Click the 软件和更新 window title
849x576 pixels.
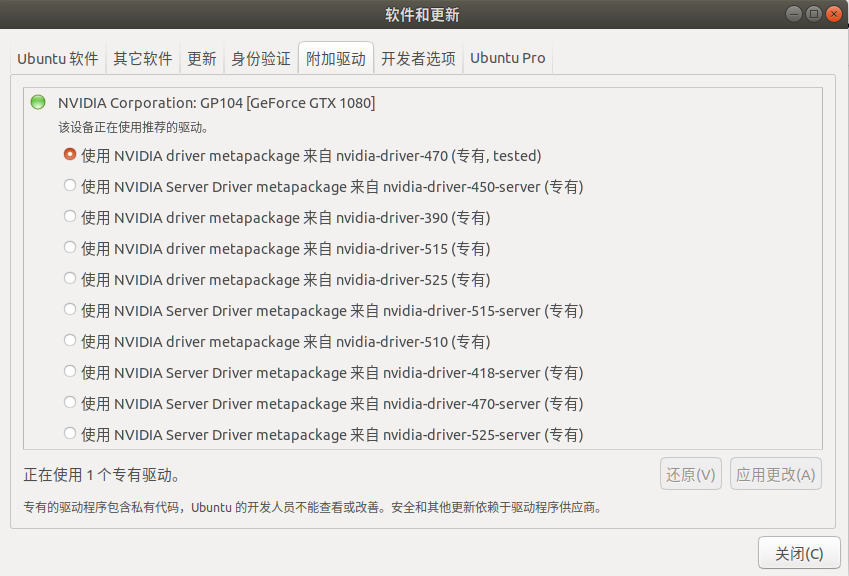click(422, 15)
